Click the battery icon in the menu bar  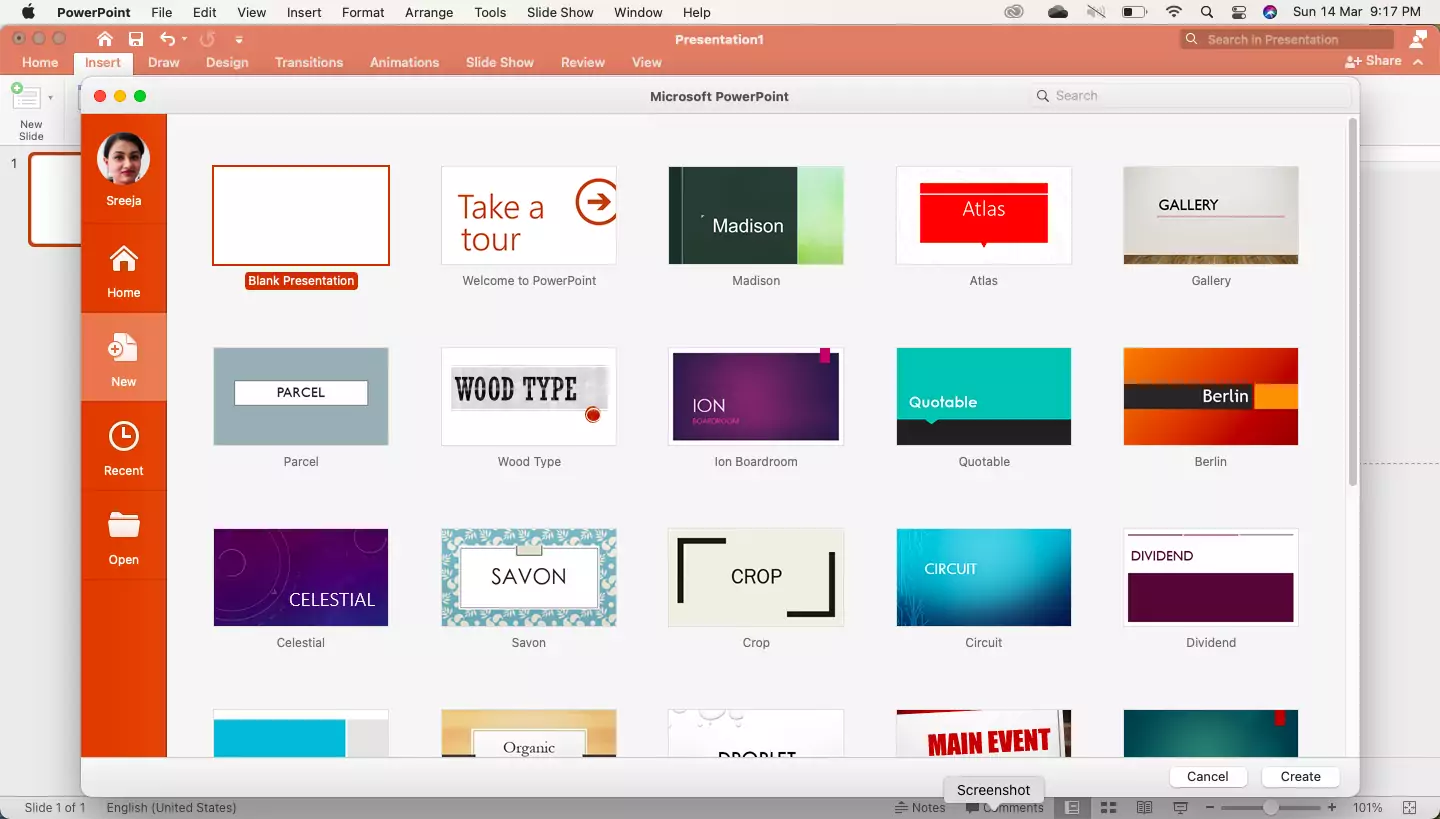(x=1134, y=12)
